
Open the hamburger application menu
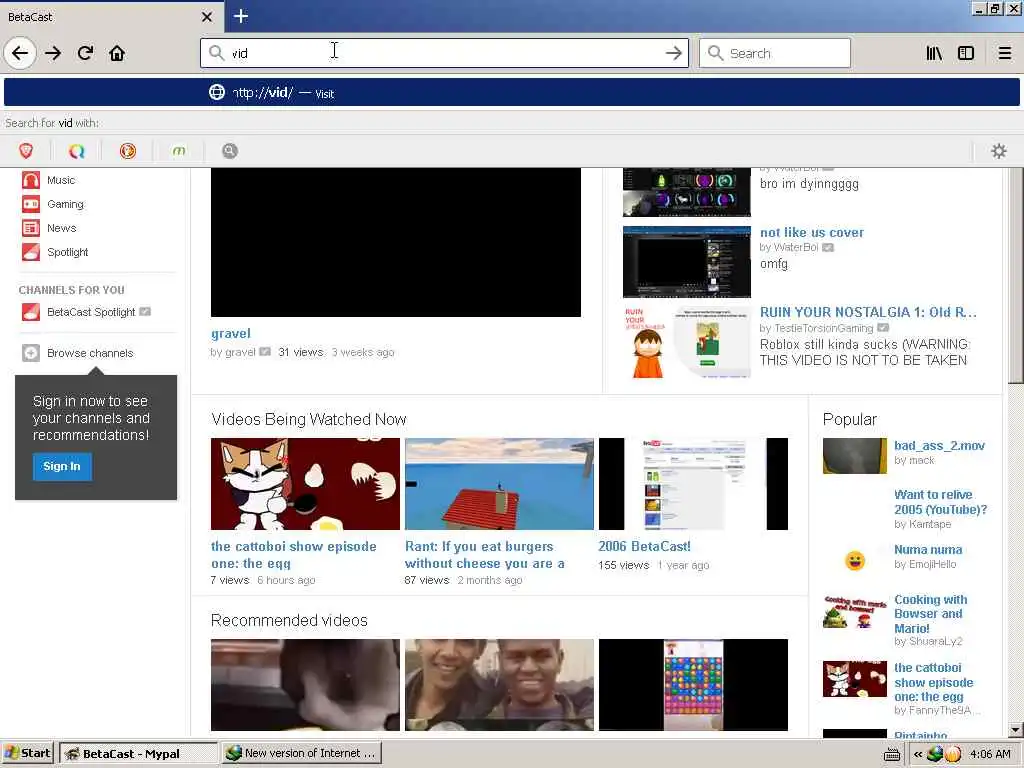pos(1005,53)
